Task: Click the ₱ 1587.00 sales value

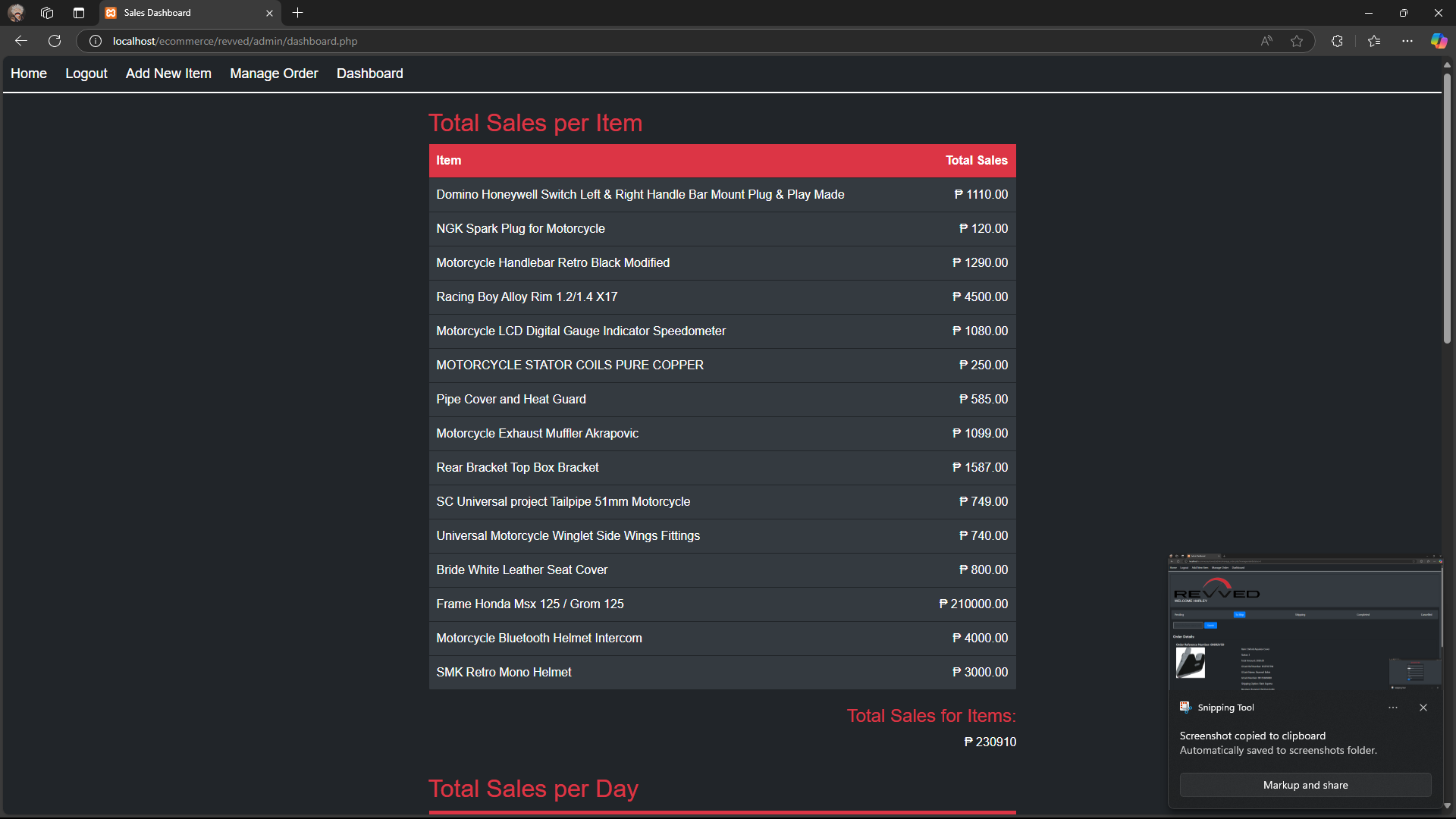Action: click(x=981, y=468)
